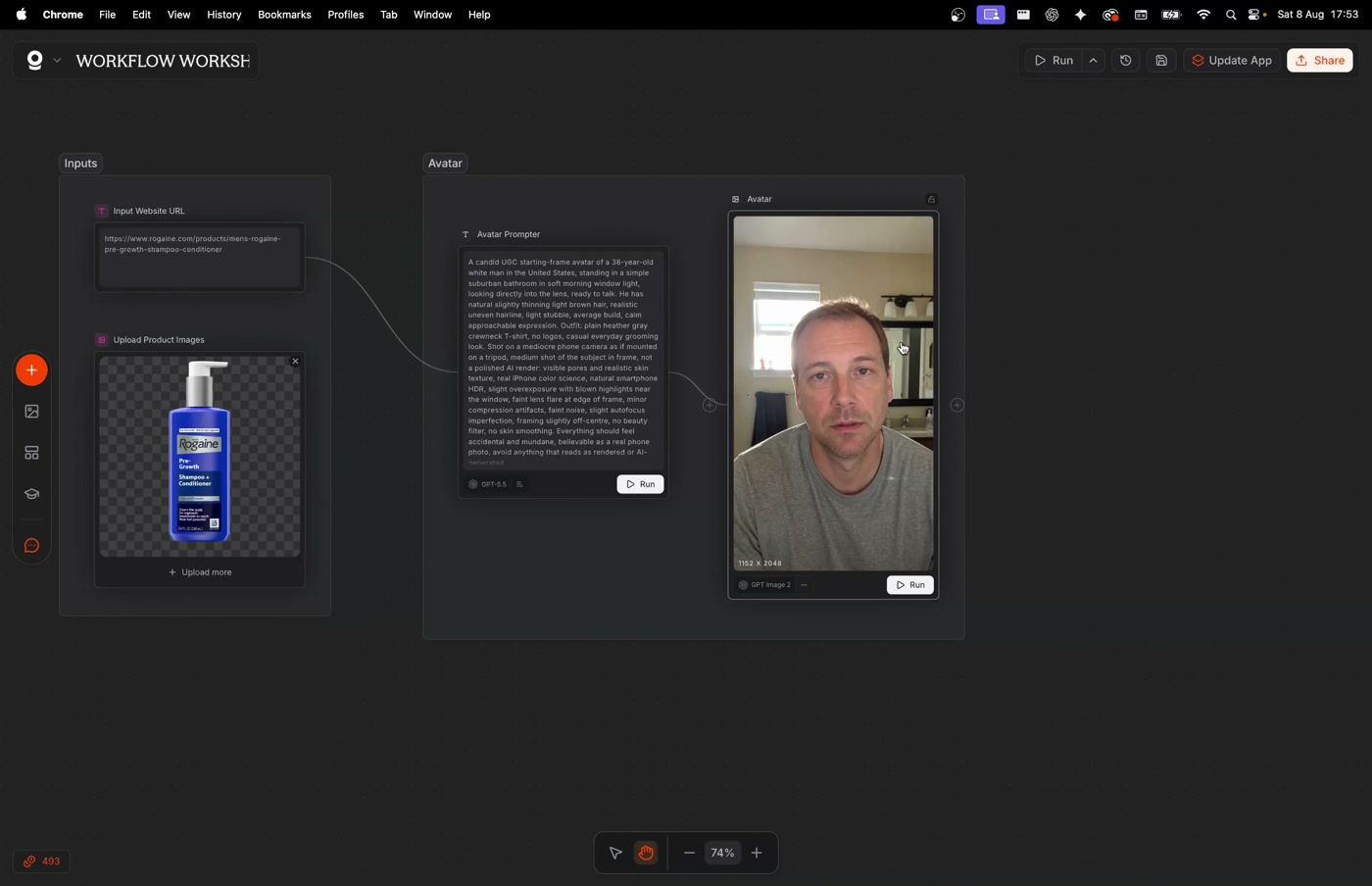
Task: Edit the WORKFLOW WORKSH title field
Action: pyautogui.click(x=163, y=61)
